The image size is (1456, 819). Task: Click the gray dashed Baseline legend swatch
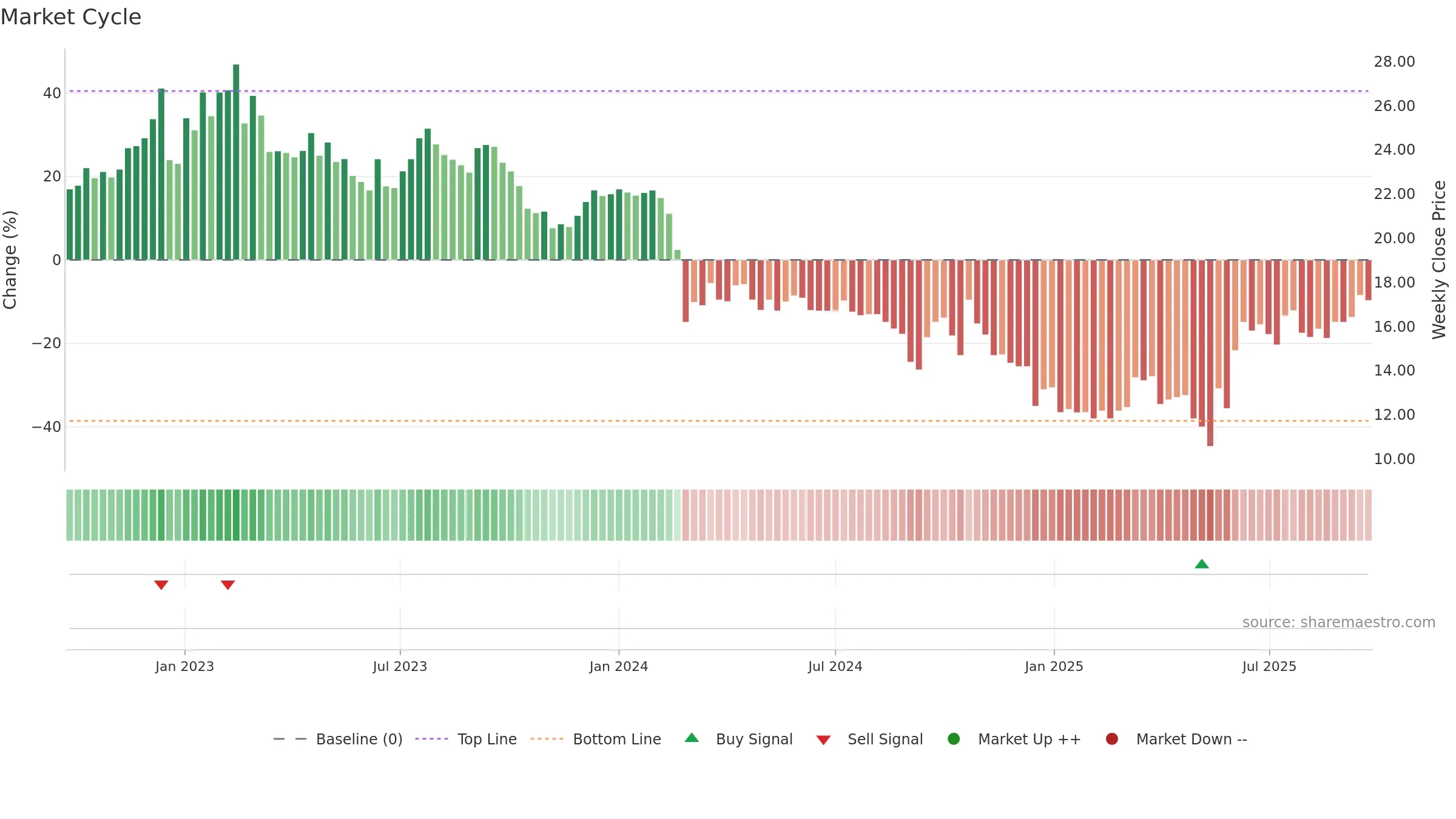coord(290,739)
